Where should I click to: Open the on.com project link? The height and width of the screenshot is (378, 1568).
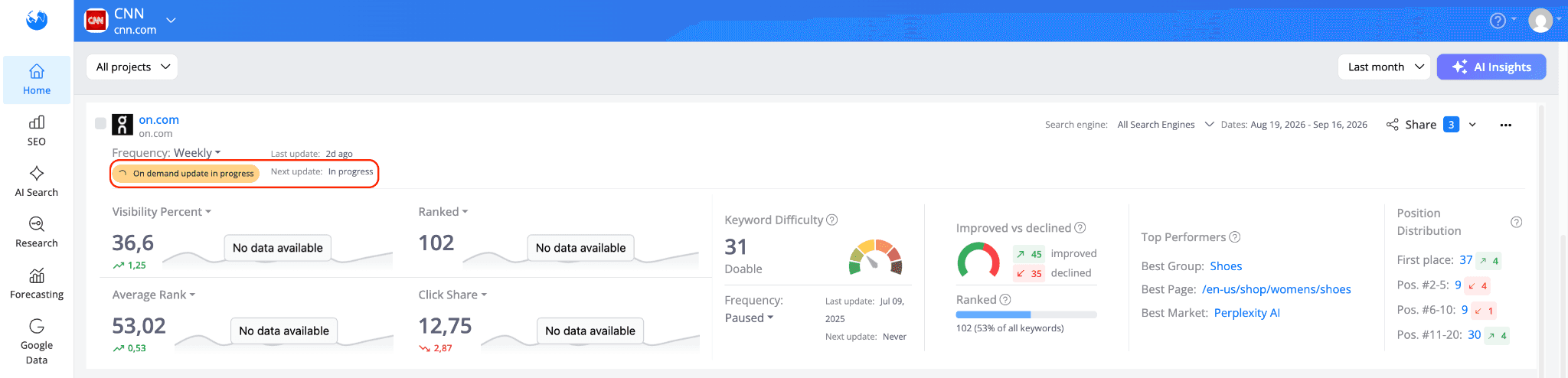[x=158, y=119]
